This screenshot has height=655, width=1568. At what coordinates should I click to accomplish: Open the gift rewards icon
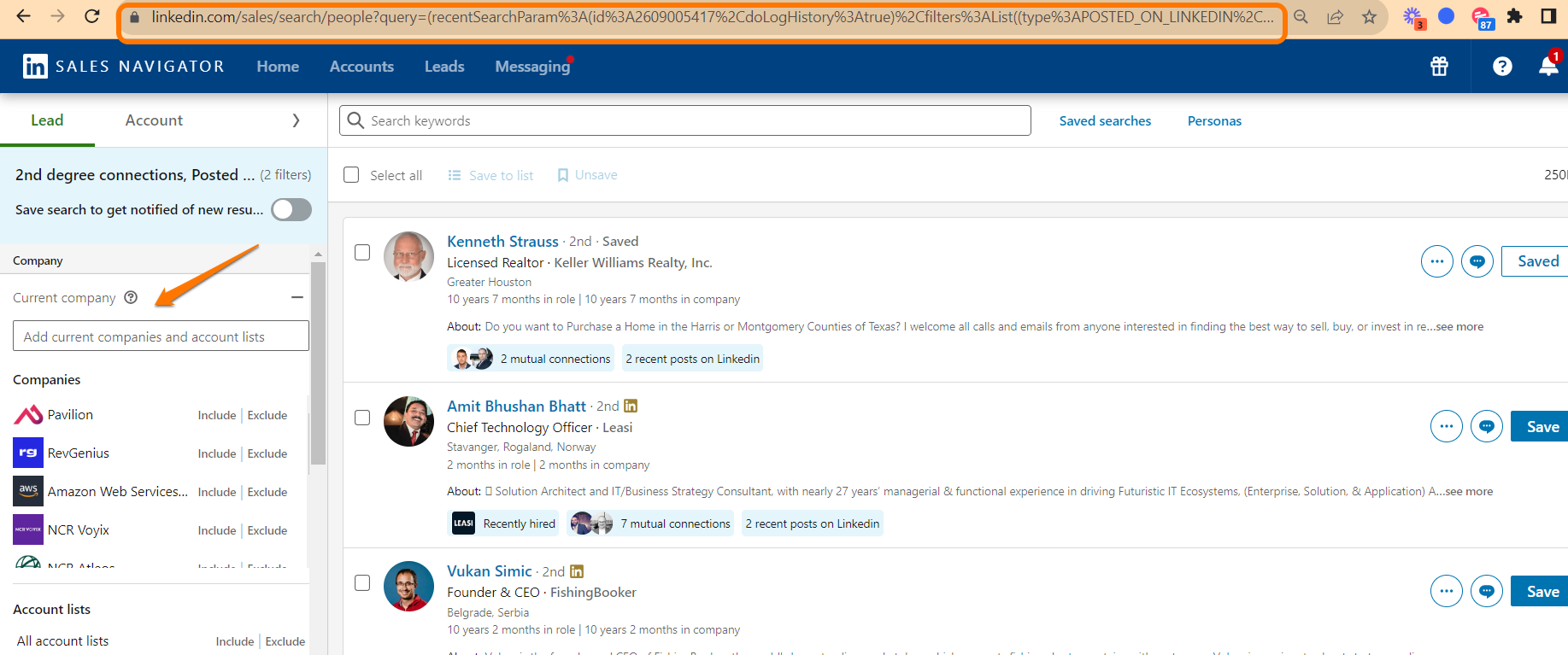[x=1439, y=67]
